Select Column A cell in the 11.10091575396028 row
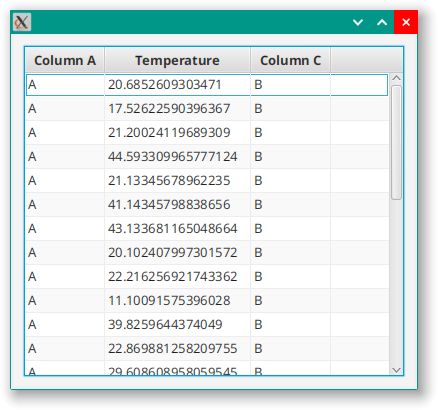 (x=65, y=301)
